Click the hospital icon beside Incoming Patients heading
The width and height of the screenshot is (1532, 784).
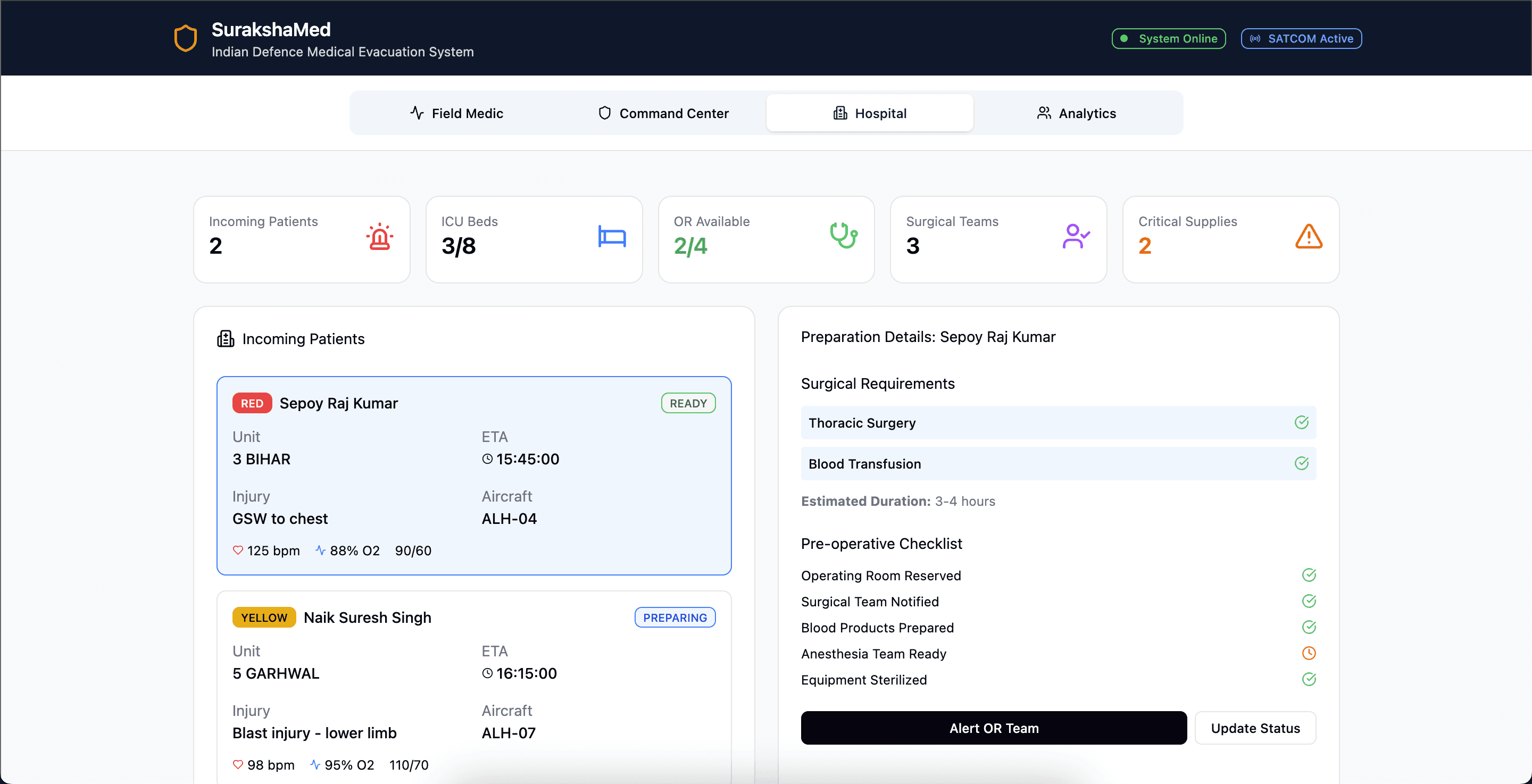coord(226,338)
